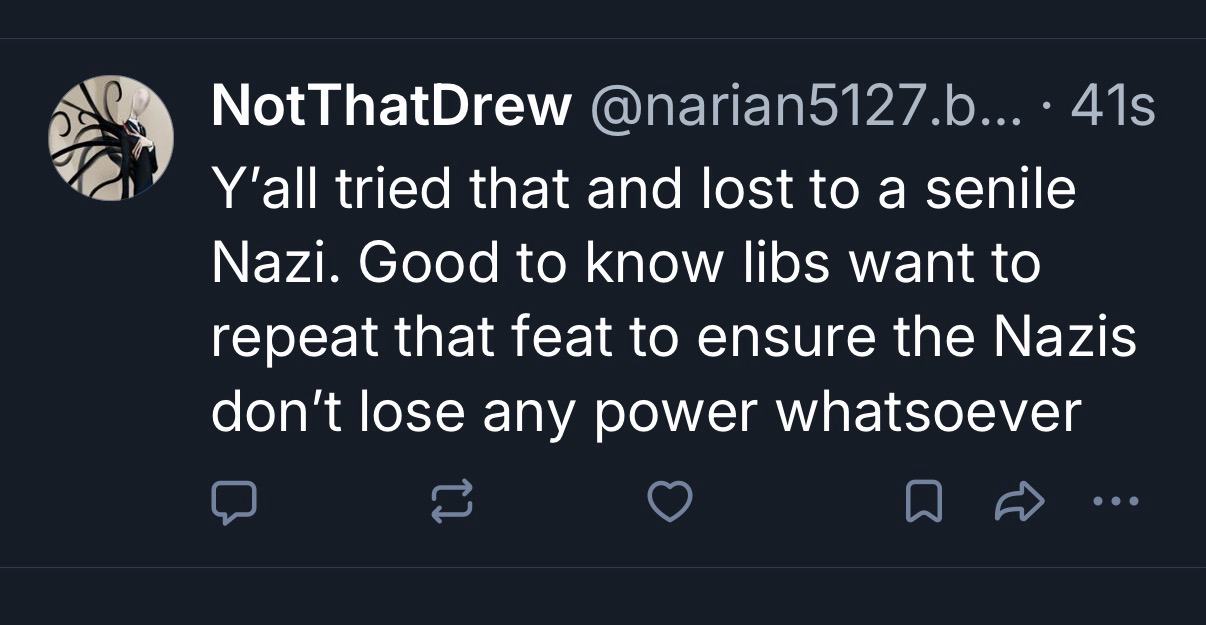Click the NotThatDrew display name

click(x=391, y=106)
